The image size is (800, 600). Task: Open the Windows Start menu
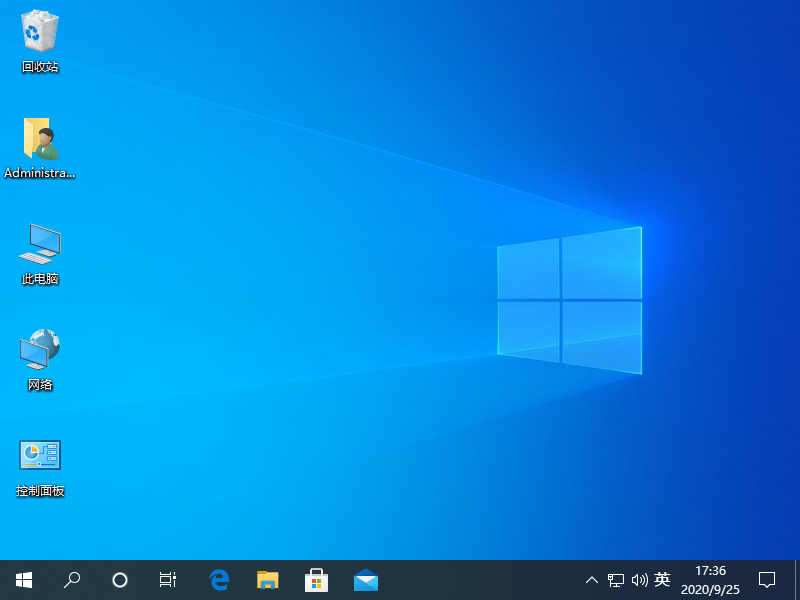(24, 579)
